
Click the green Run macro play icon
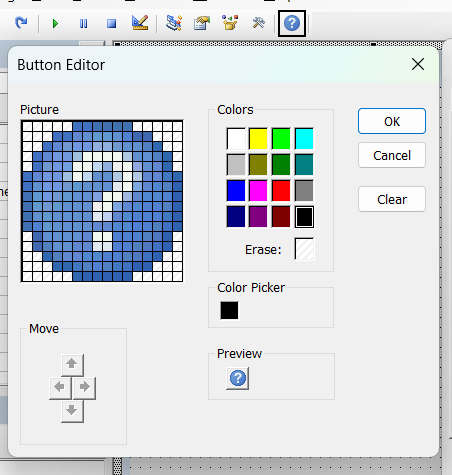click(x=55, y=24)
